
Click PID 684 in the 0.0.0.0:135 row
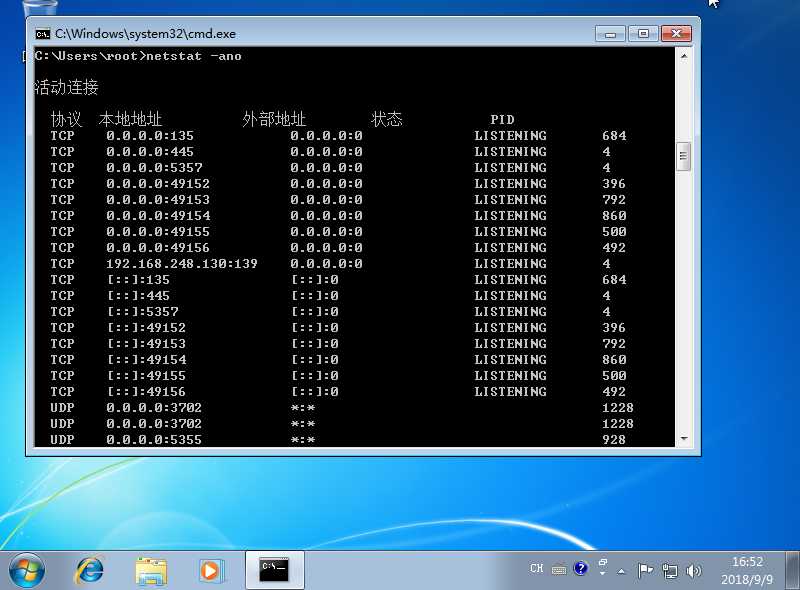coord(614,136)
